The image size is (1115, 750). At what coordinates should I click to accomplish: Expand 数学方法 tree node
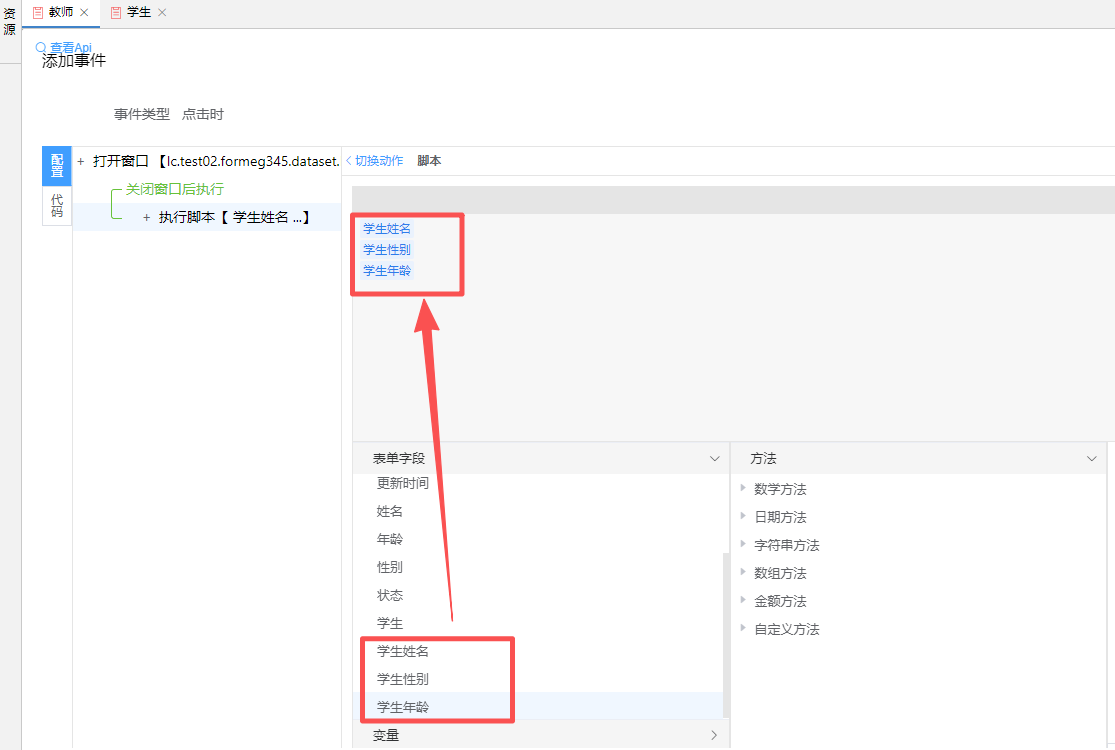click(743, 488)
